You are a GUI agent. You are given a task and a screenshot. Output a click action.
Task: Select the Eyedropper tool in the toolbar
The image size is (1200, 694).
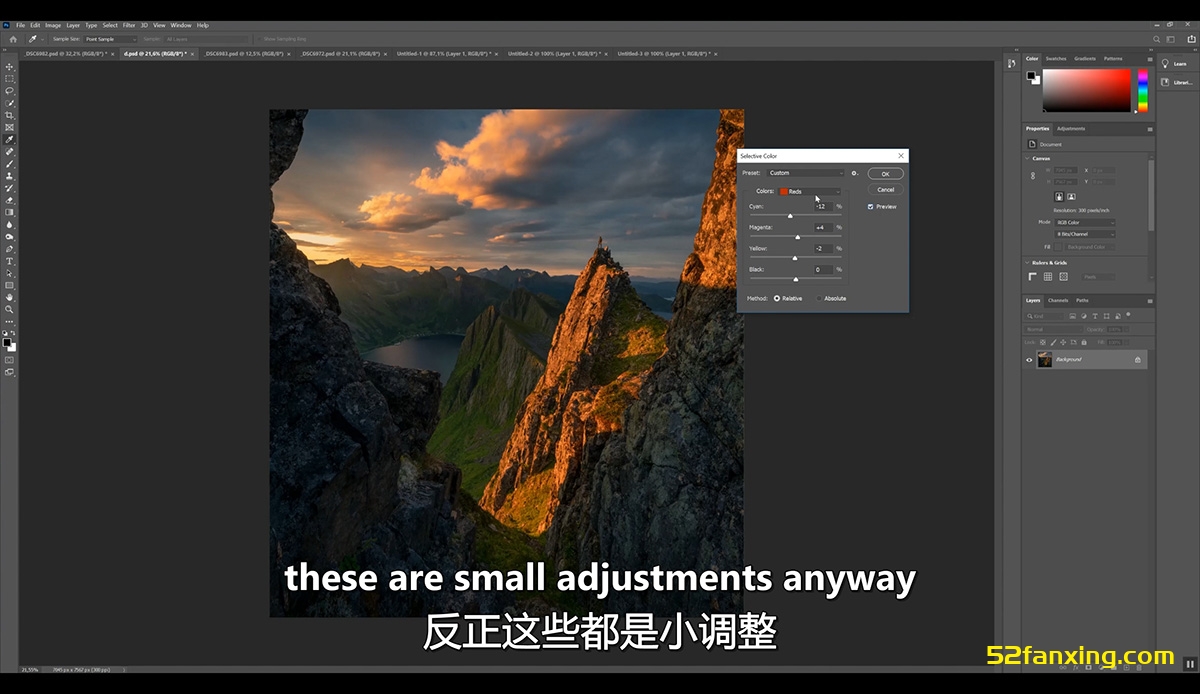[10, 140]
